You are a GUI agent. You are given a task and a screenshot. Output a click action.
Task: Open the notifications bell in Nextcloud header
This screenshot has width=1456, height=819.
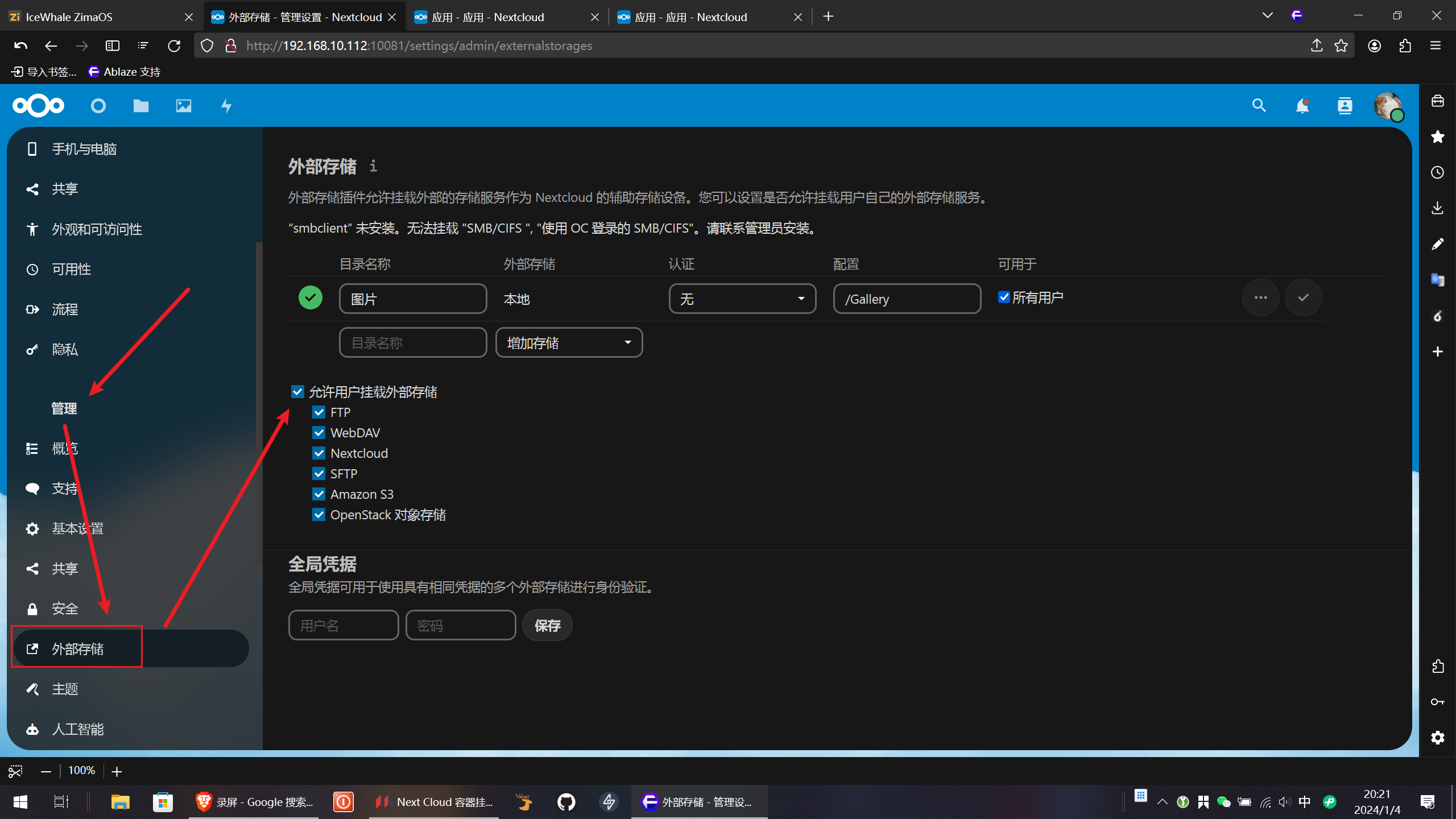click(1302, 106)
